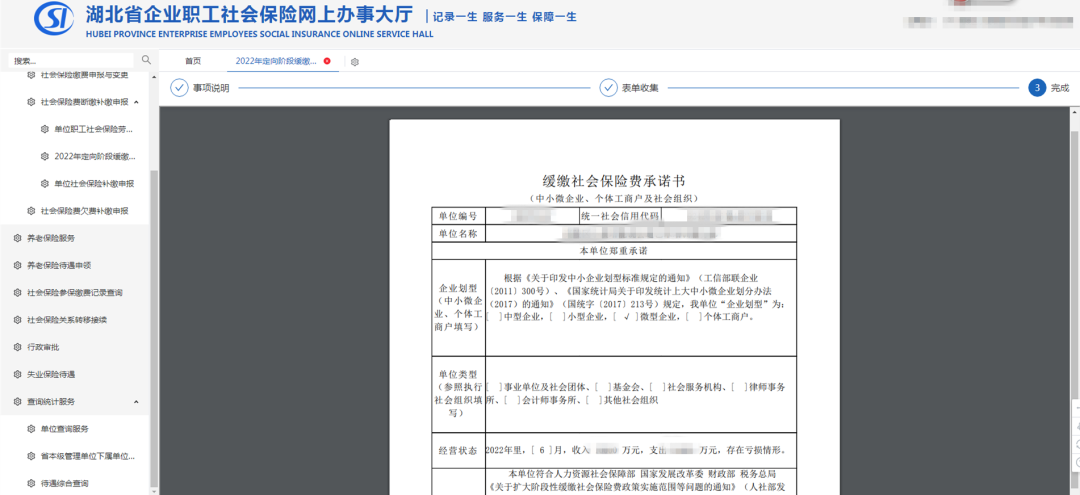Click the search magnifier icon in sidebar
The image size is (1080, 495).
pyautogui.click(x=146, y=61)
